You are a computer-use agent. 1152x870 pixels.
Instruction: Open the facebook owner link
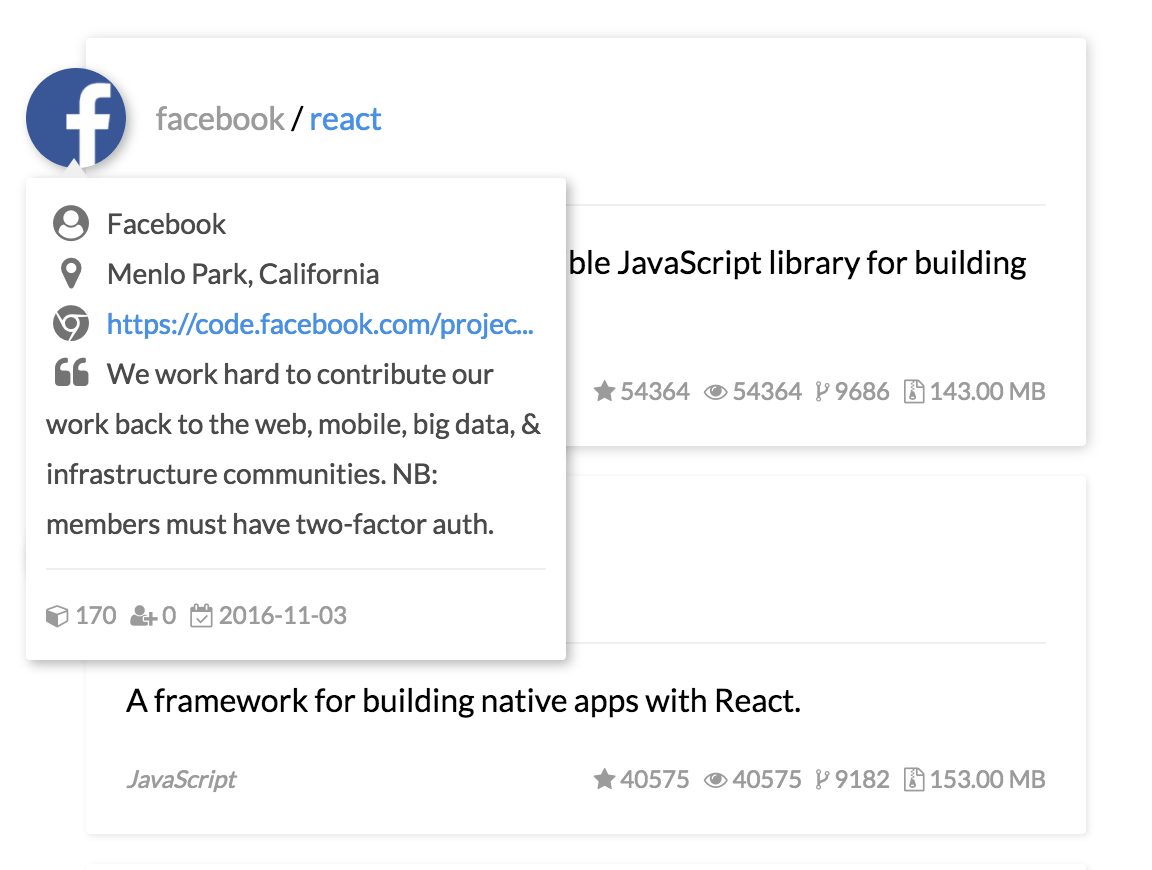coord(220,119)
